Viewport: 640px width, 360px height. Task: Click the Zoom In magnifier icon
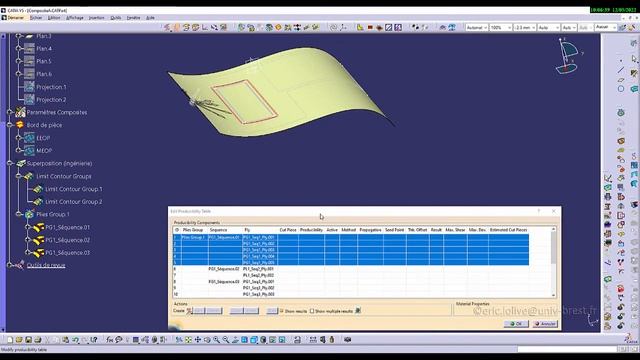pyautogui.click(x=216, y=340)
